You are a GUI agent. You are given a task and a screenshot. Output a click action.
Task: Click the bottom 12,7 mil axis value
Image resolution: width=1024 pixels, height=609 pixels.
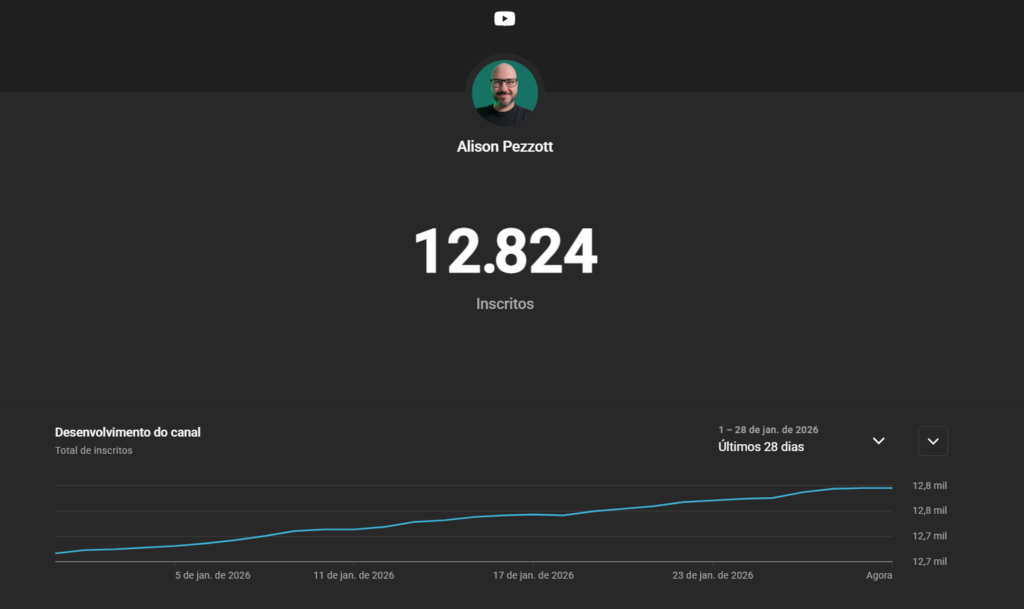click(929, 562)
